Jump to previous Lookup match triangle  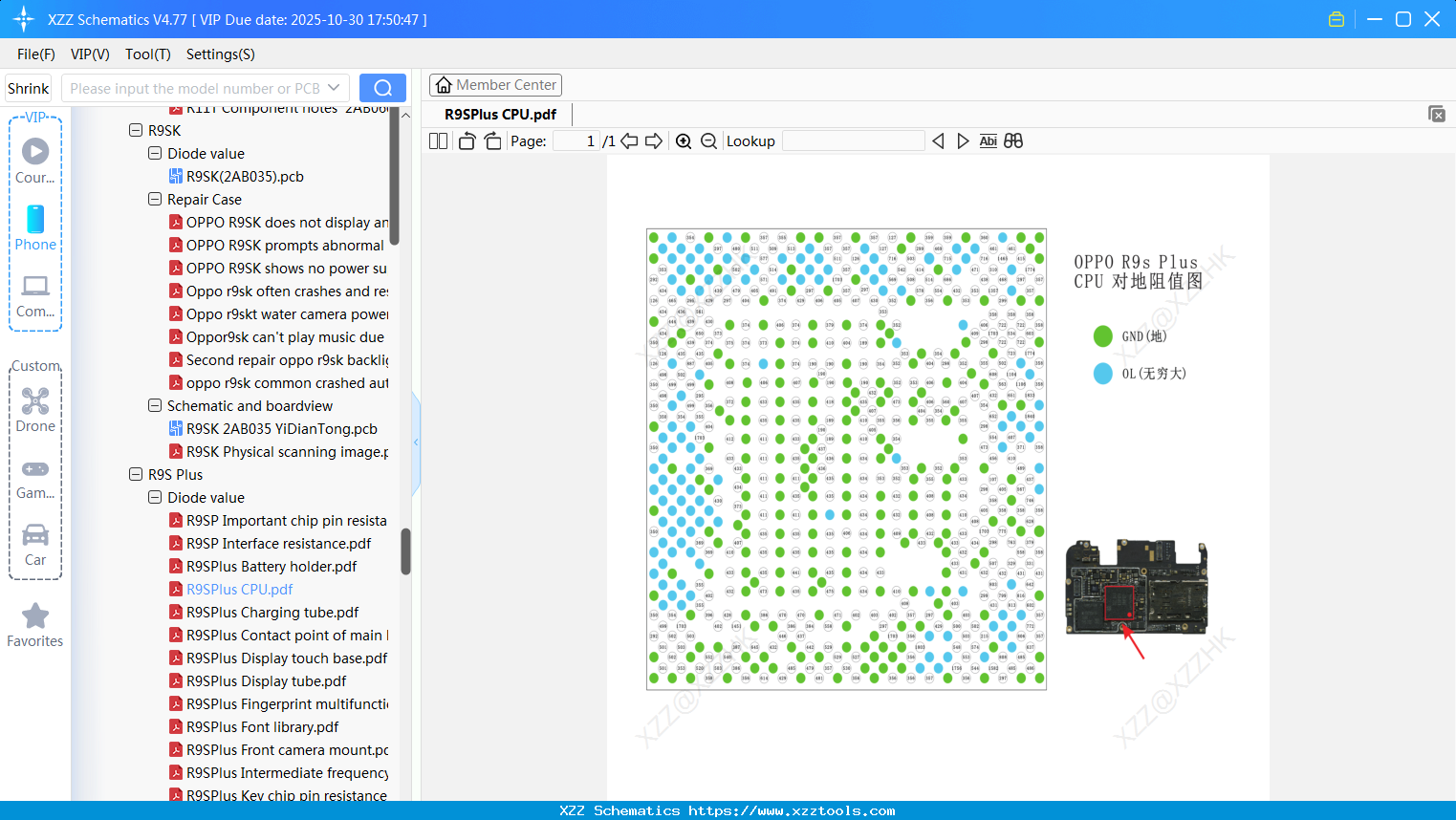pos(938,140)
